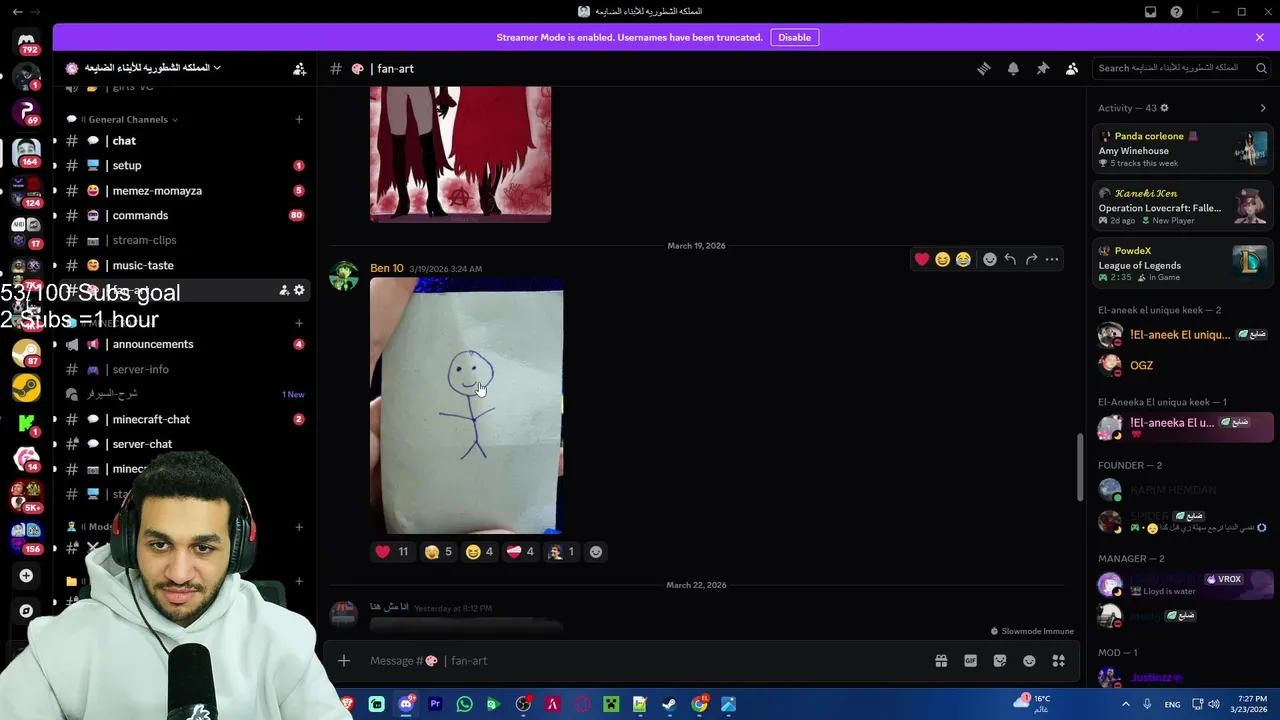React with grinning squint emoji in hover toolbar

(942, 259)
